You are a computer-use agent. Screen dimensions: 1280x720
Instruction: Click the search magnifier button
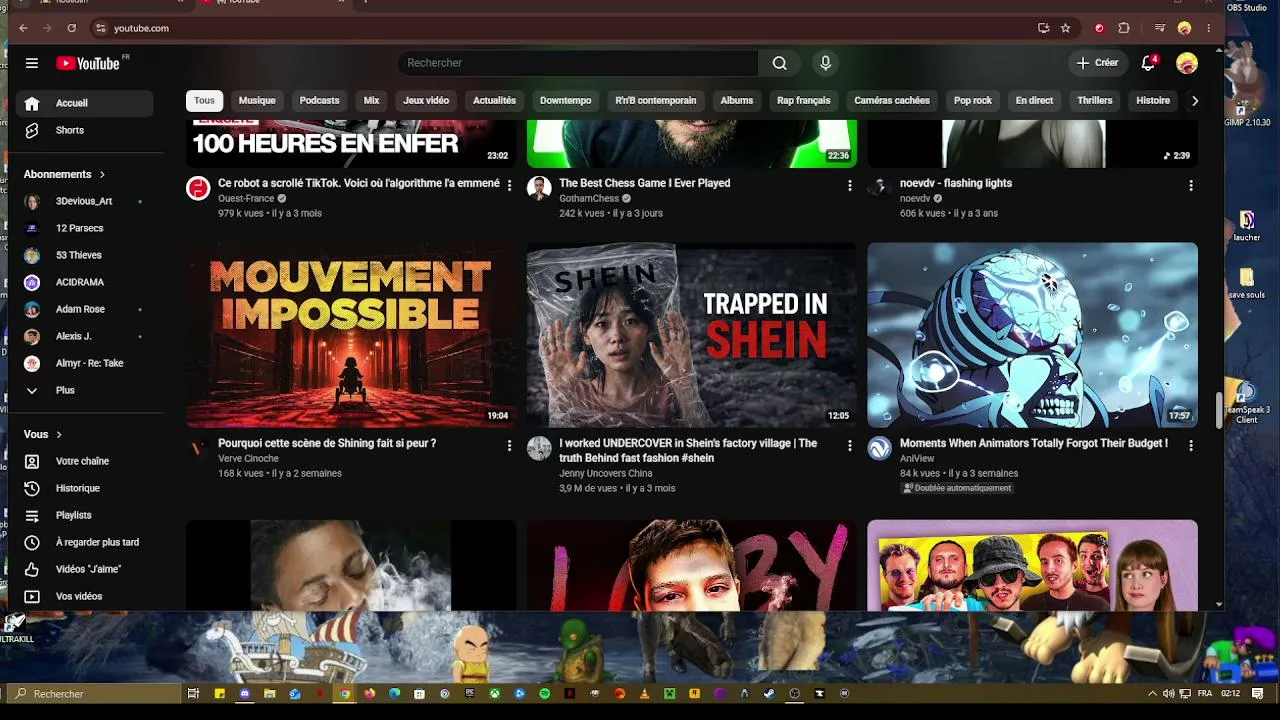coord(779,63)
